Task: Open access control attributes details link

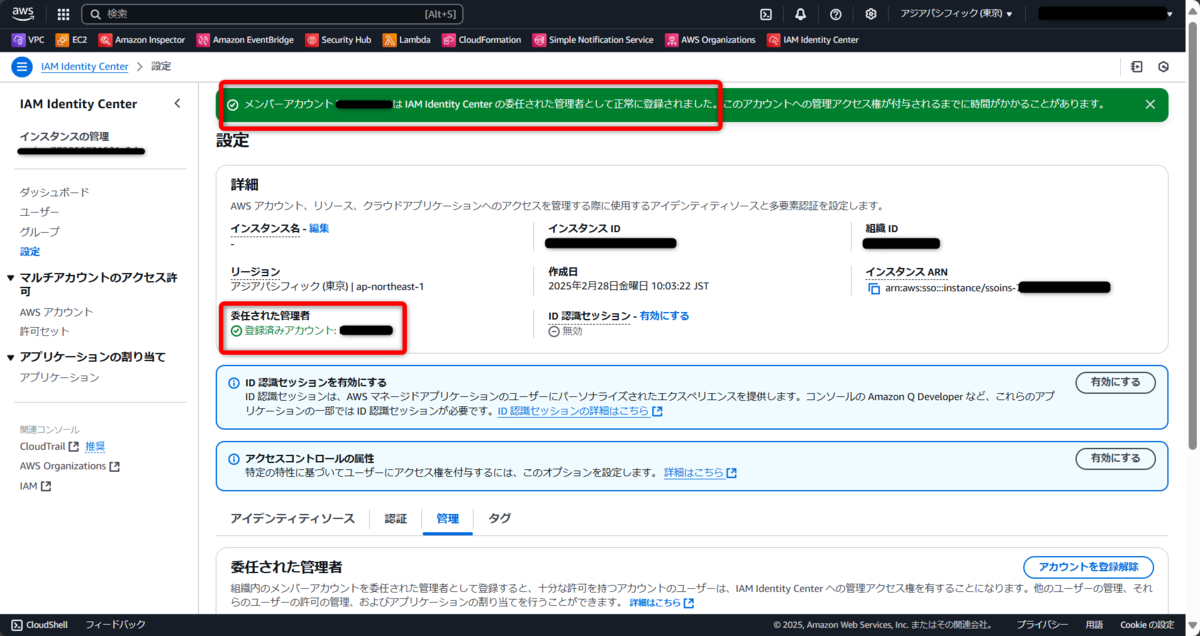Action: 700,472
